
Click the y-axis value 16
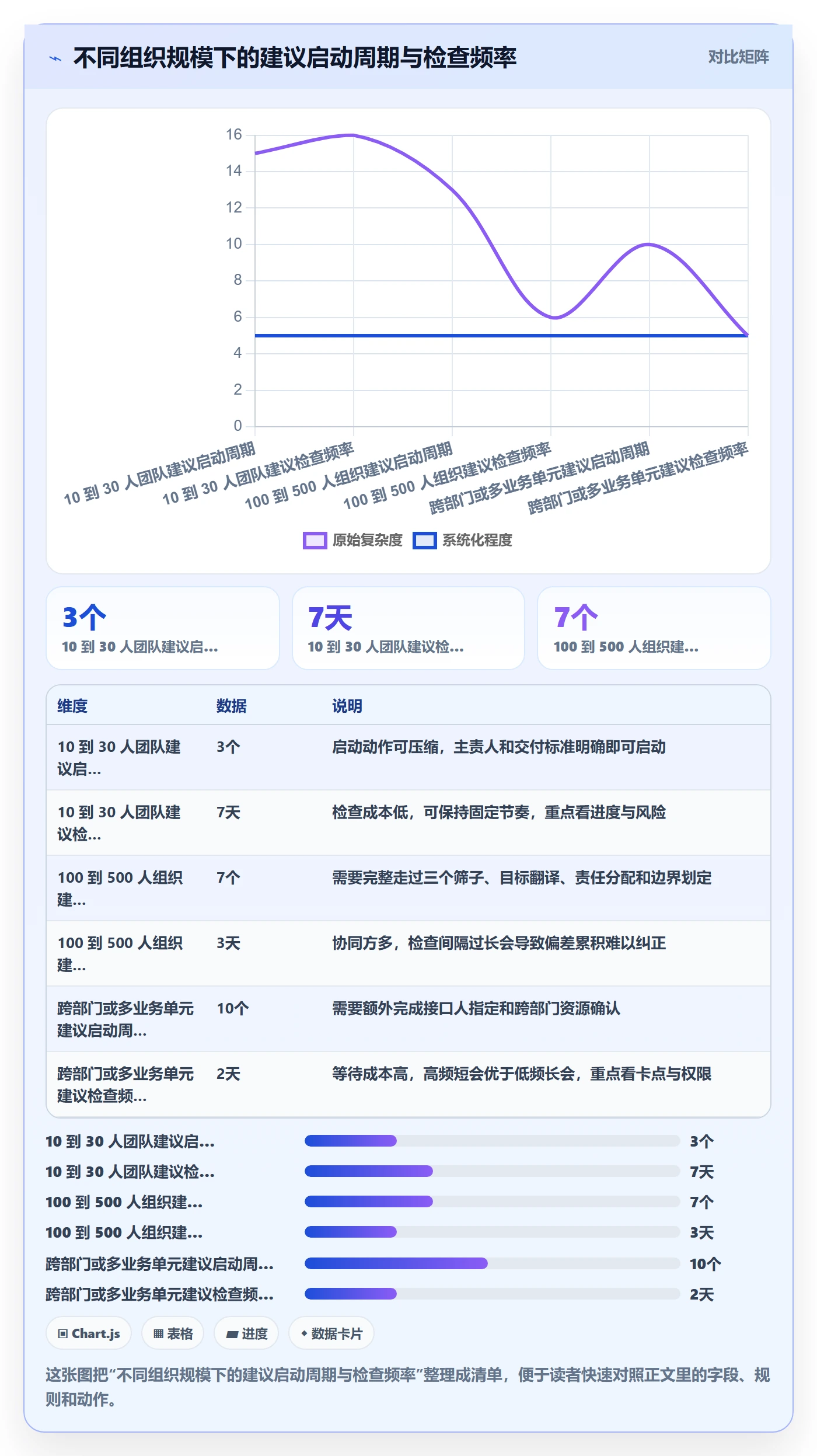click(x=233, y=135)
